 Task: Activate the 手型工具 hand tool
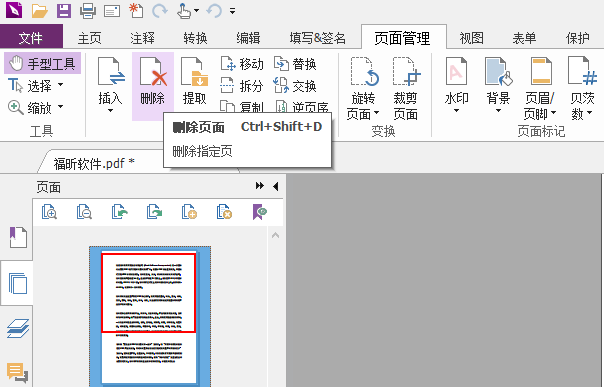[42, 64]
